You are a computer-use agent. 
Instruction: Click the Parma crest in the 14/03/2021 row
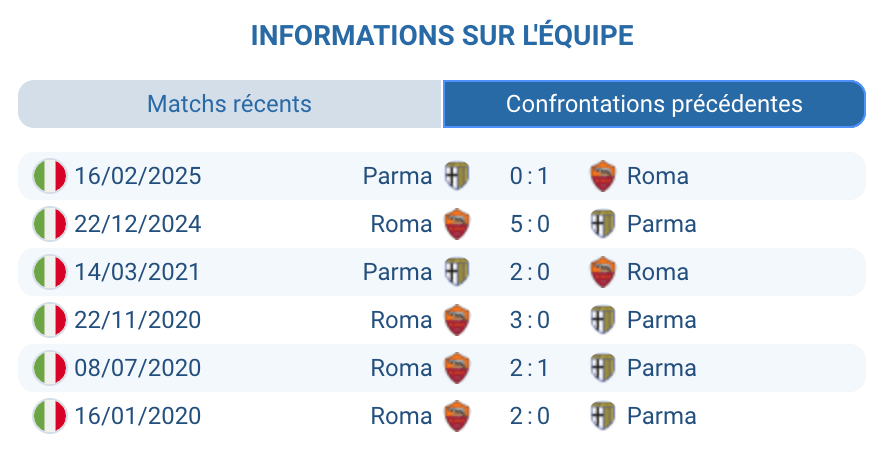point(457,272)
